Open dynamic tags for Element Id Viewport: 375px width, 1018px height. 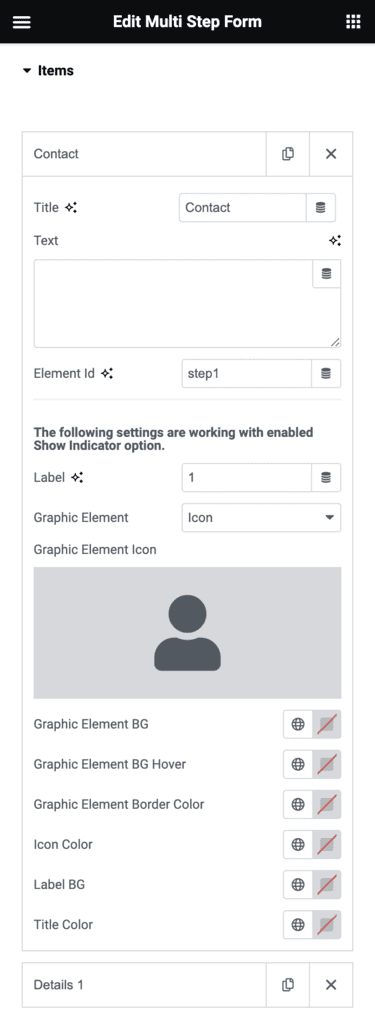click(x=326, y=373)
